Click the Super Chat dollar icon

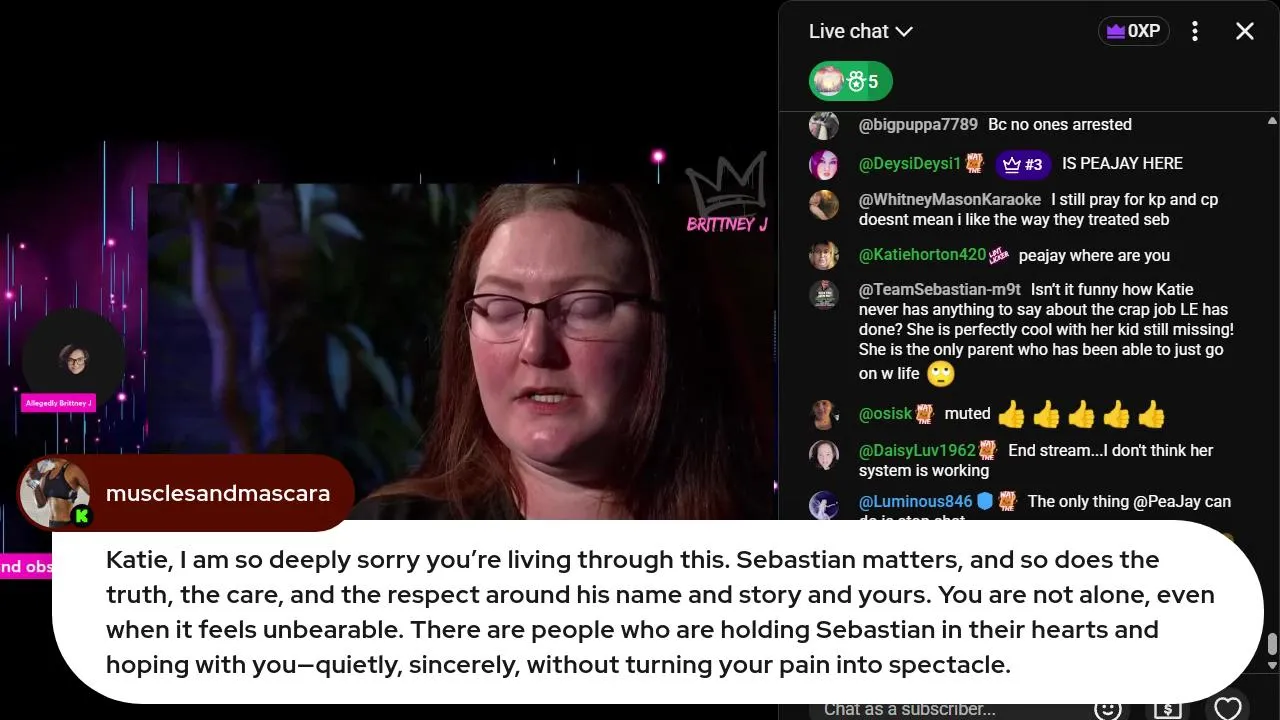pyautogui.click(x=1167, y=708)
